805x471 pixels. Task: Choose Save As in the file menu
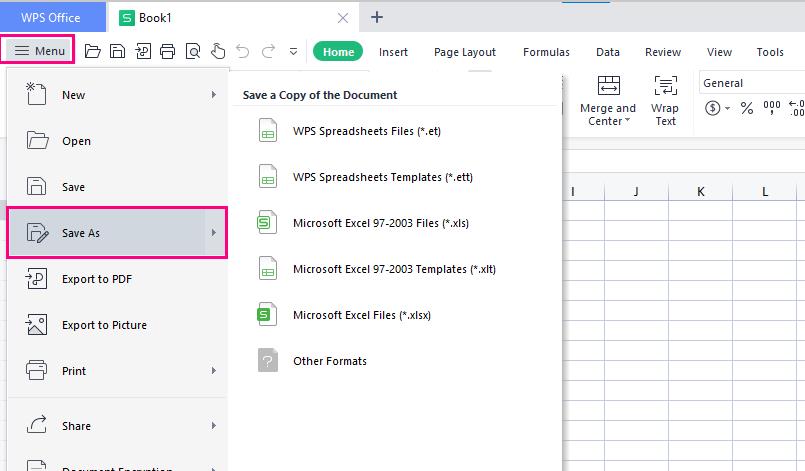coord(117,233)
